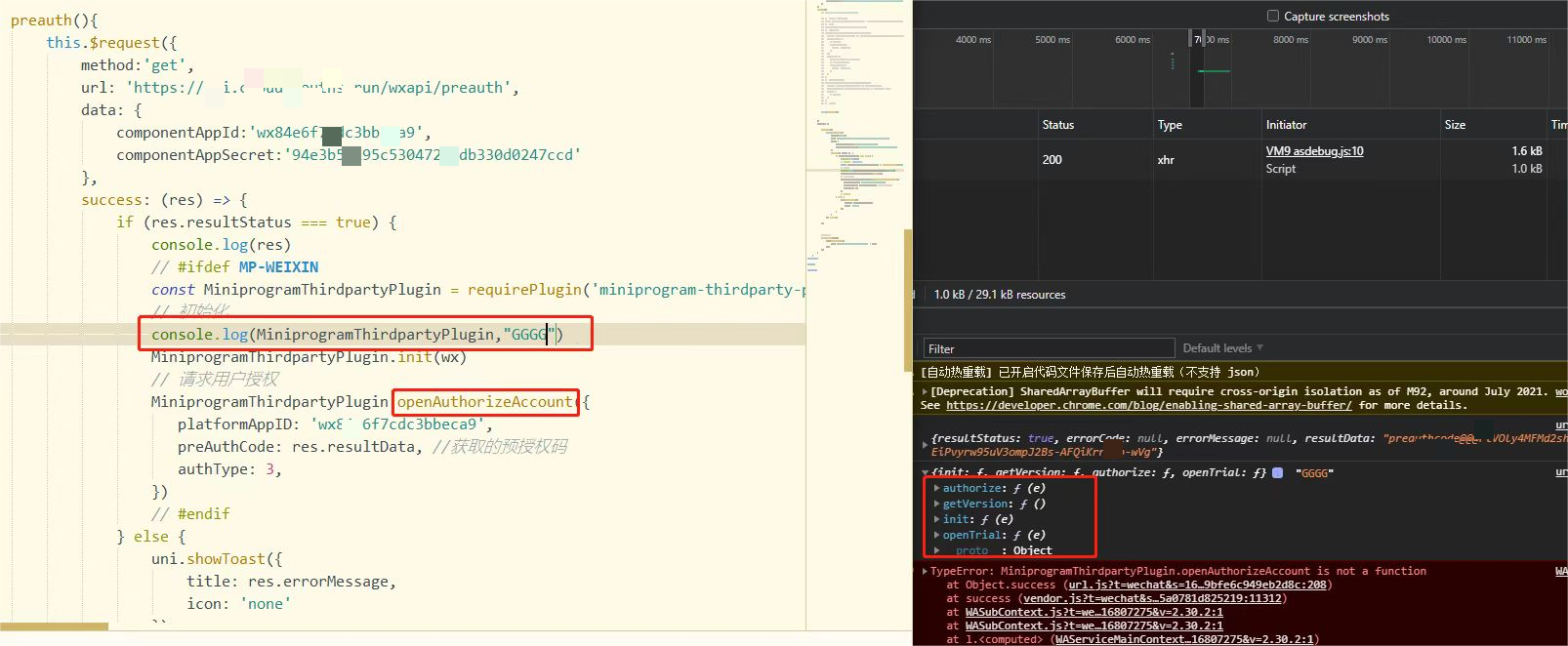1568x646 pixels.
Task: Click the platformAppID code line
Action: (335, 424)
